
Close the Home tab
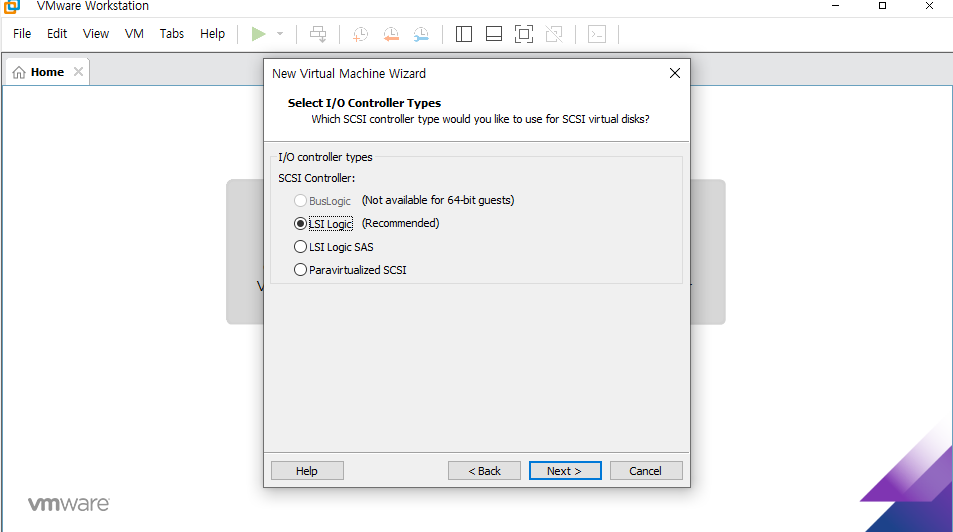pos(78,72)
